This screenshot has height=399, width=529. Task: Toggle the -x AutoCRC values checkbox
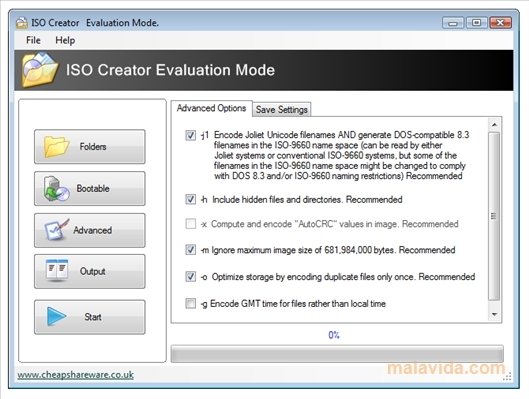[x=191, y=224]
